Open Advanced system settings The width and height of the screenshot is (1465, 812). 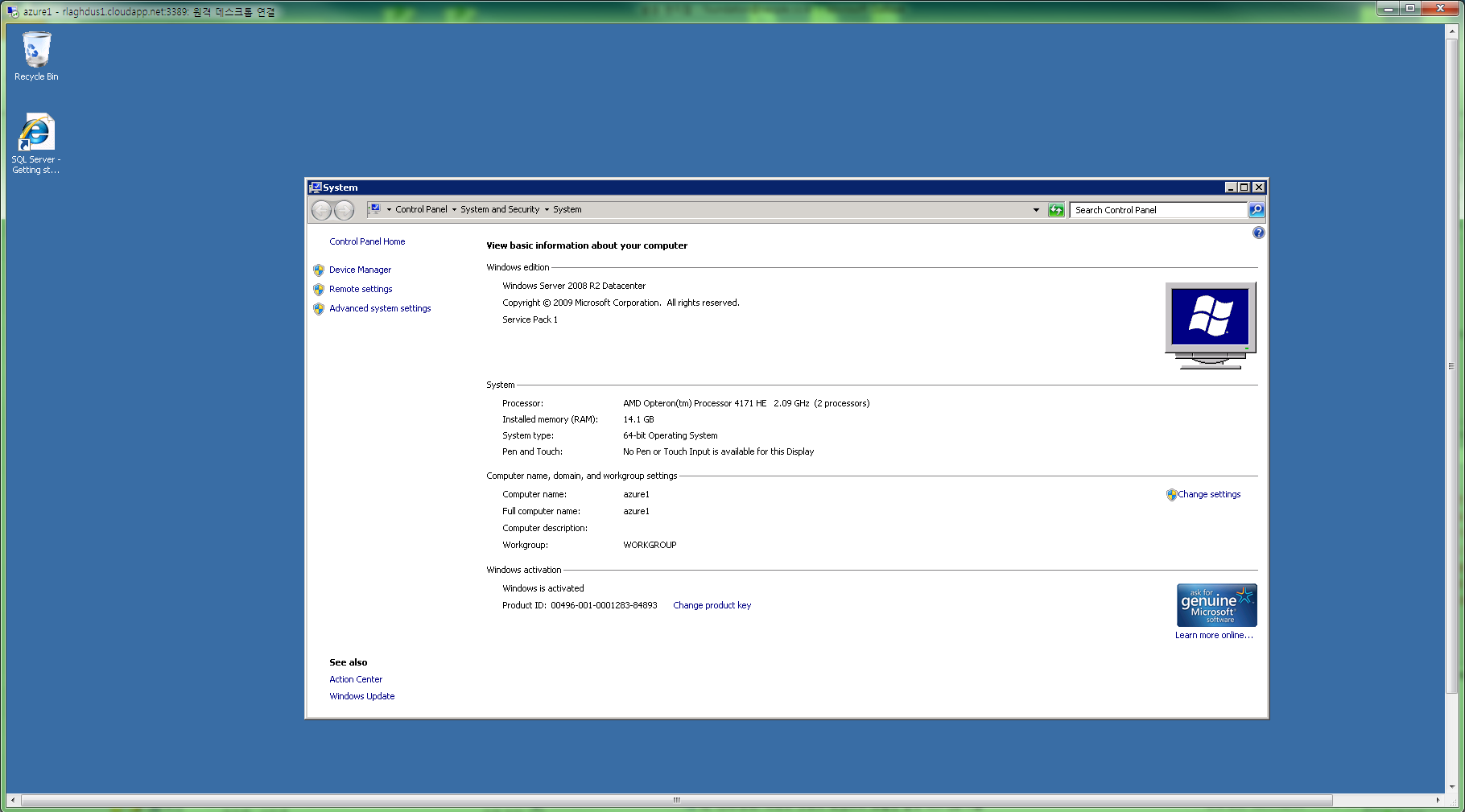pos(380,308)
